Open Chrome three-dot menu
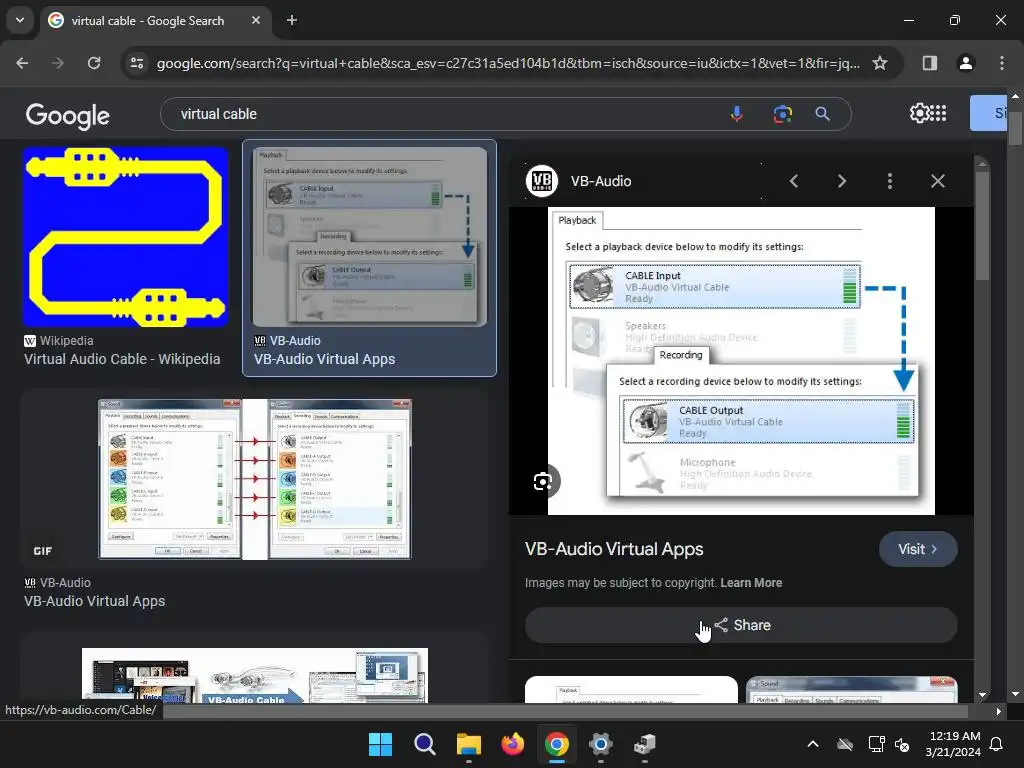Screen dimensions: 1024x768 click(x=1002, y=63)
